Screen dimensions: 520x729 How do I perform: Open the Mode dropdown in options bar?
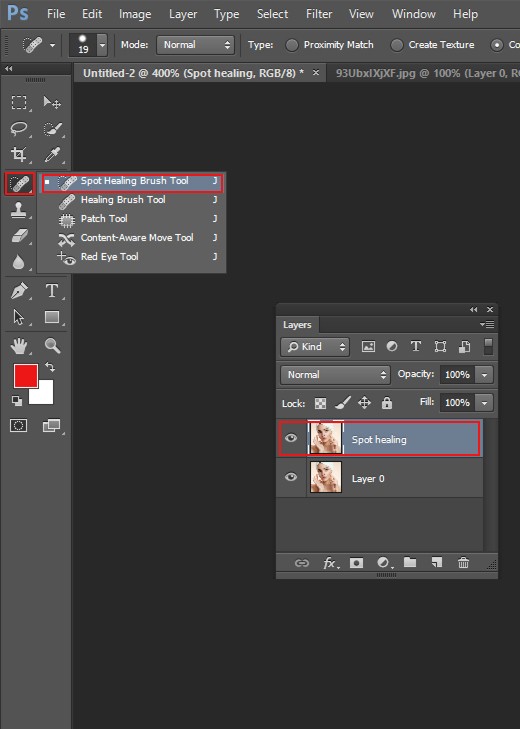tap(195, 45)
